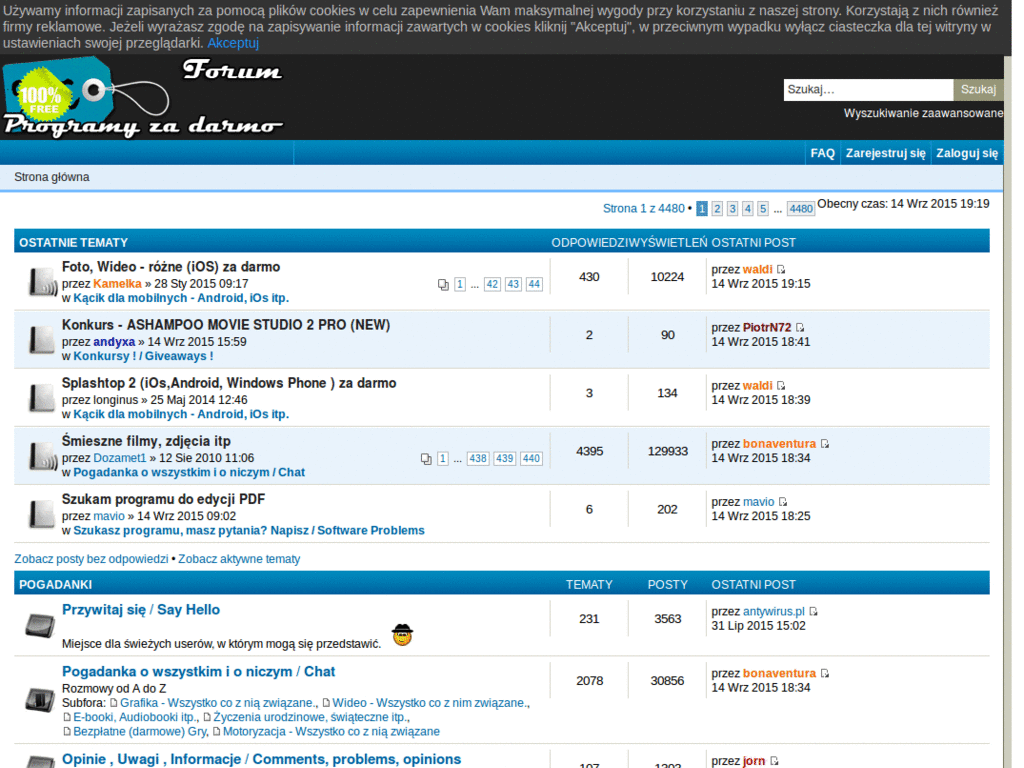Viewport: 1024px width, 768px height.
Task: Open Zobacz posty bez odpowiedzi link
Action: pos(91,559)
